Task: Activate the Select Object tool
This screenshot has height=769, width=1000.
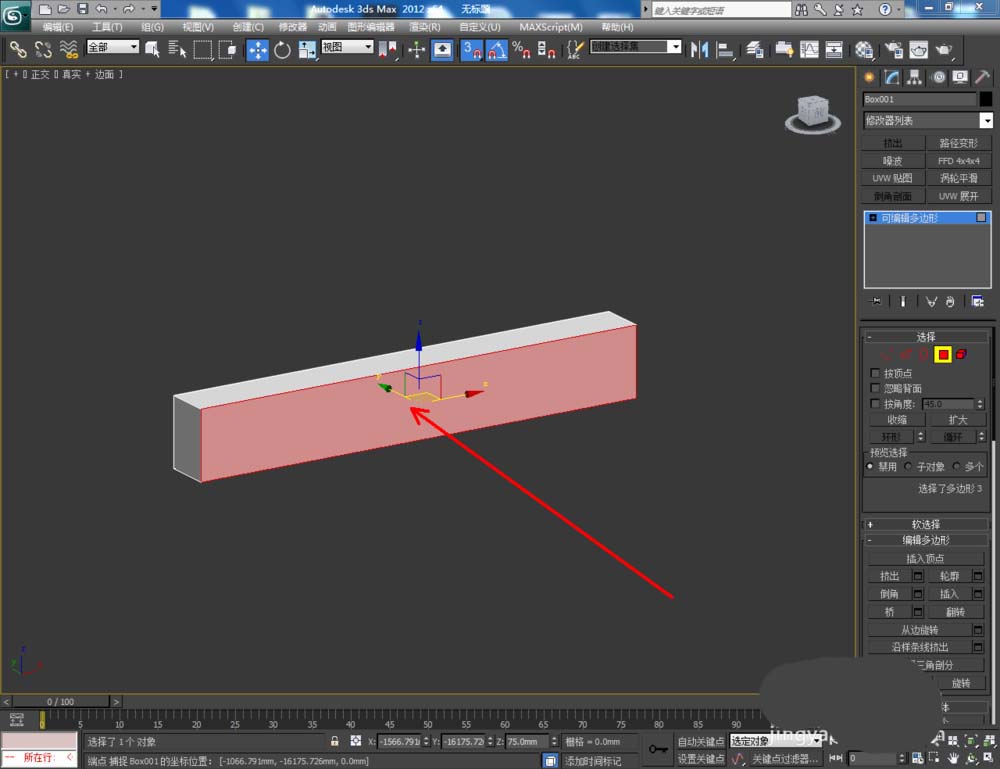Action: click(152, 49)
